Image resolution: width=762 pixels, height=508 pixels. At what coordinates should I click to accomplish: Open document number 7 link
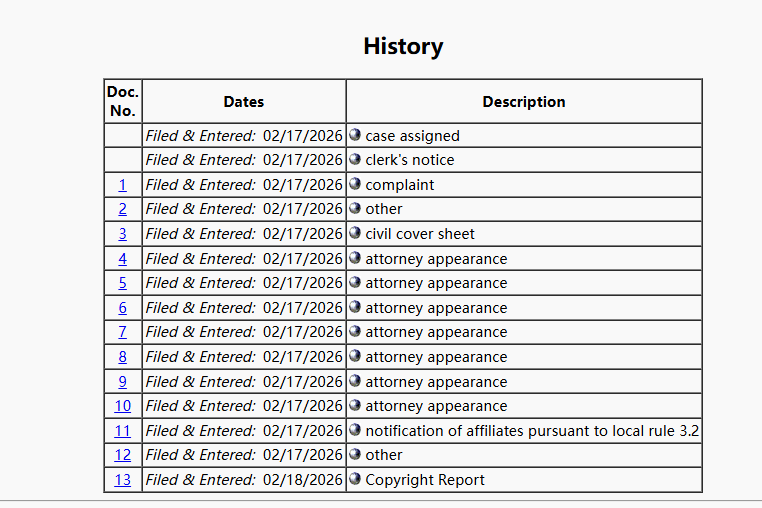tap(123, 332)
